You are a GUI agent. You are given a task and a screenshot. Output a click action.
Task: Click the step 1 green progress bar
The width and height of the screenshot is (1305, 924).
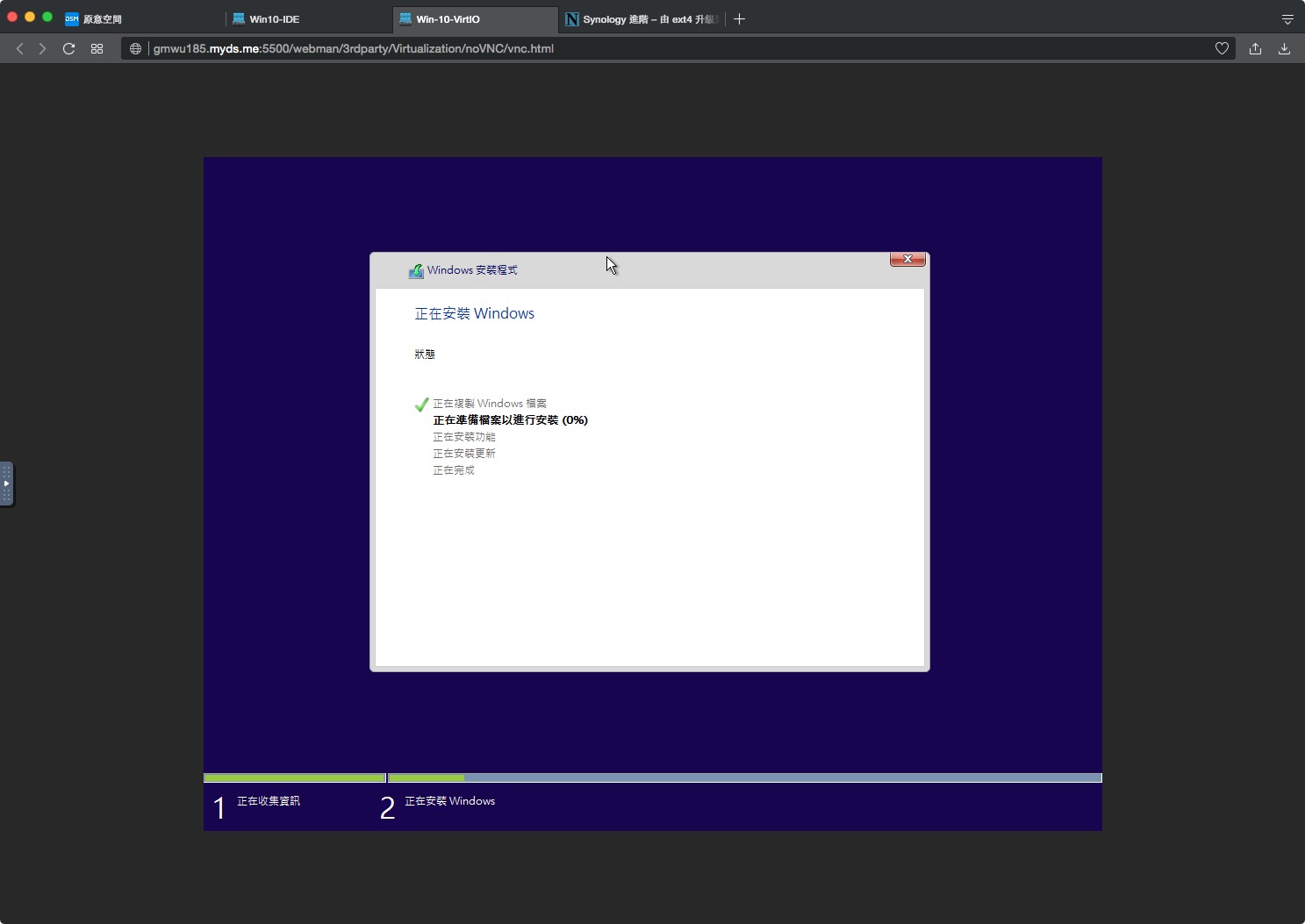(295, 777)
